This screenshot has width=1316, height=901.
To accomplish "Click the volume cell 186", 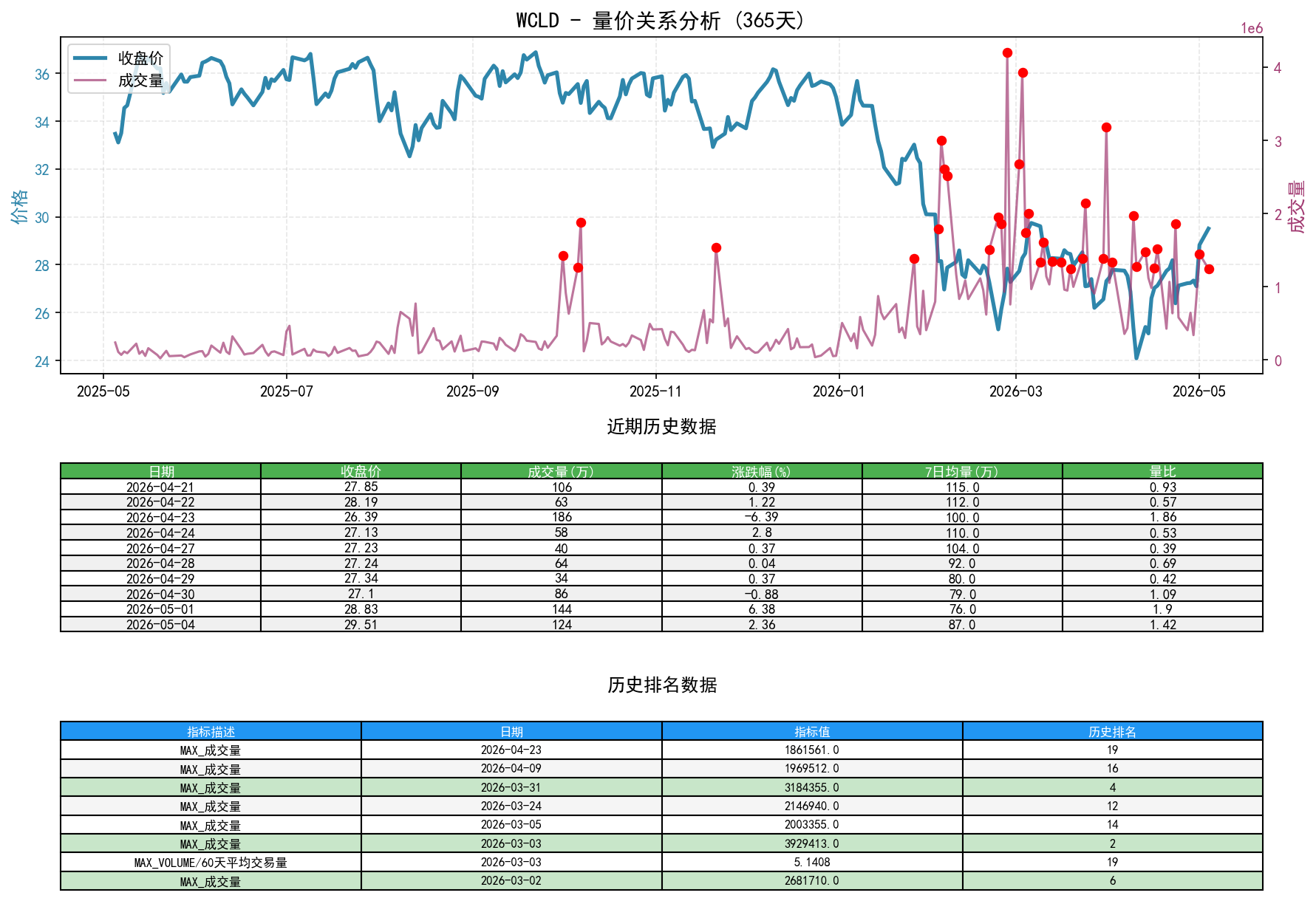I will [561, 517].
